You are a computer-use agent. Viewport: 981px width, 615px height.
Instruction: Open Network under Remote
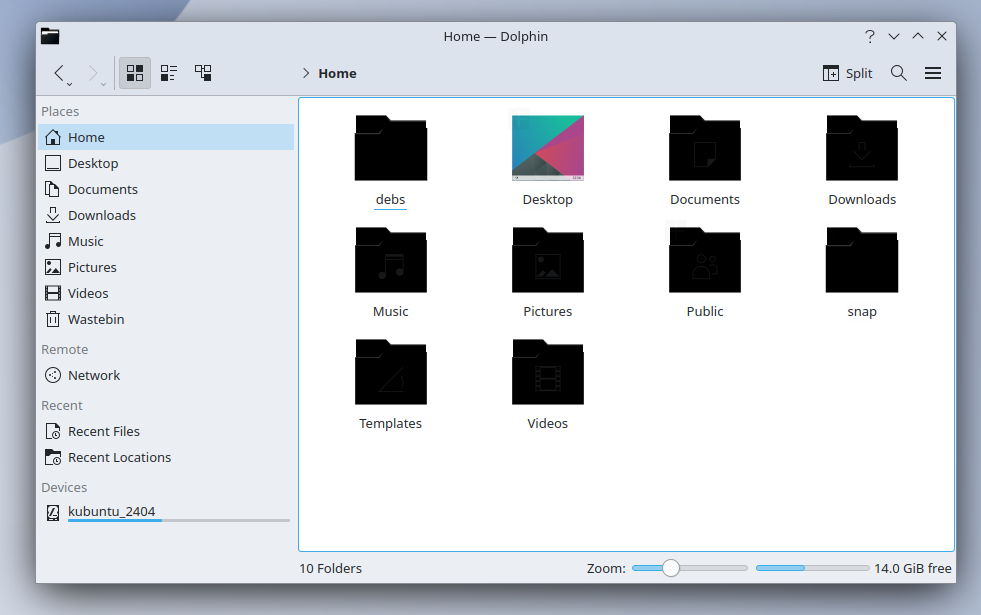point(166,375)
